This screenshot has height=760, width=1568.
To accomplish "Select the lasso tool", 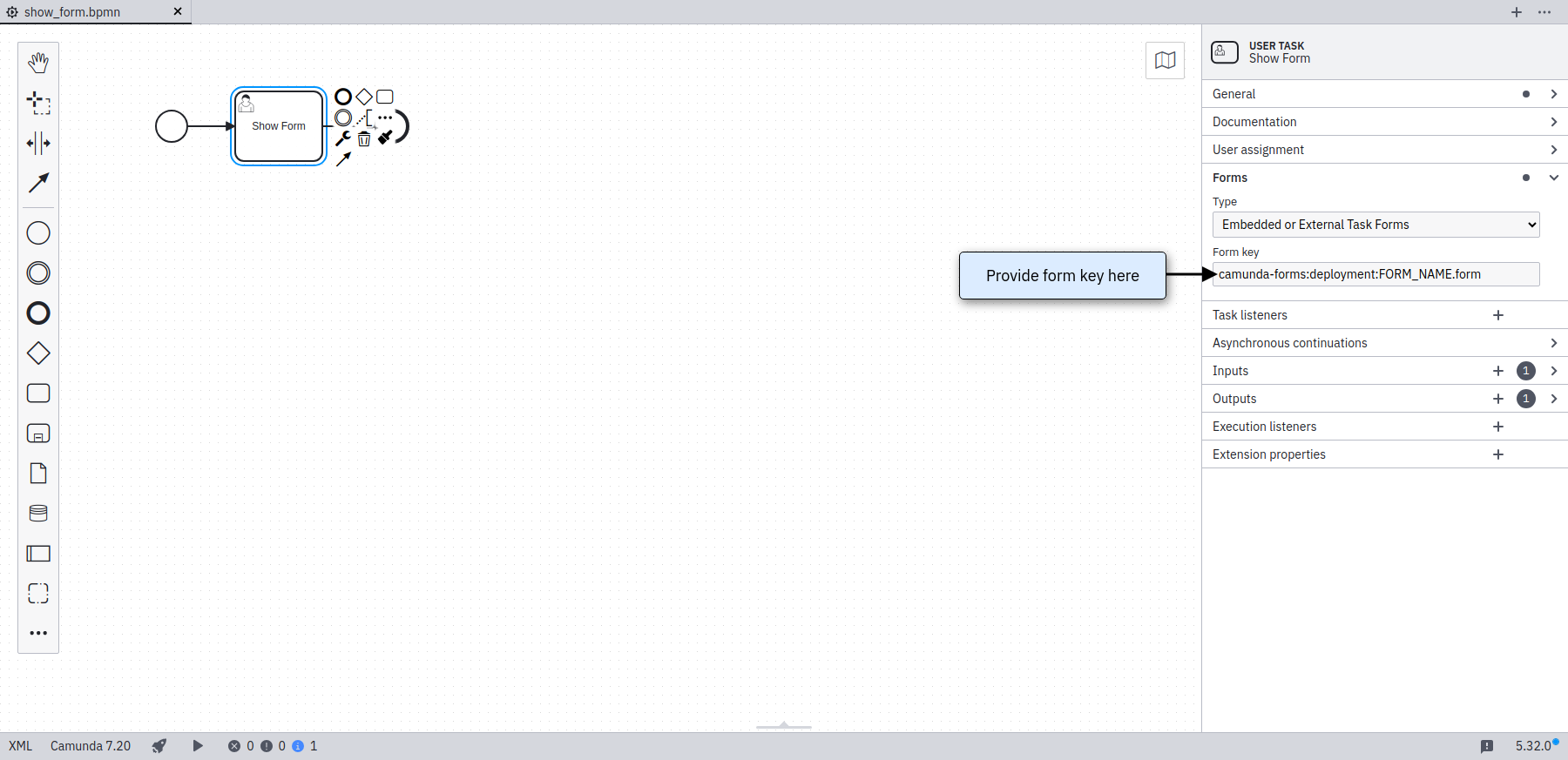I will coord(38,103).
